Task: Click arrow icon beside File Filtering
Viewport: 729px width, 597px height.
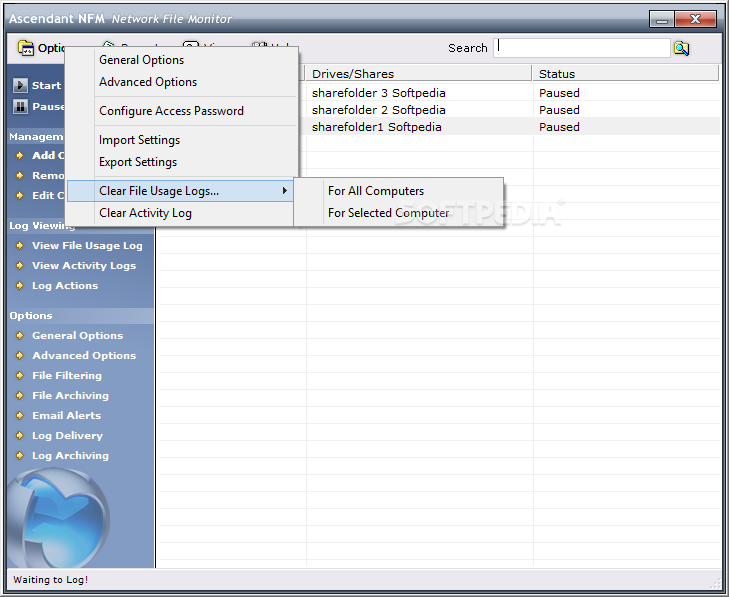Action: (x=20, y=375)
